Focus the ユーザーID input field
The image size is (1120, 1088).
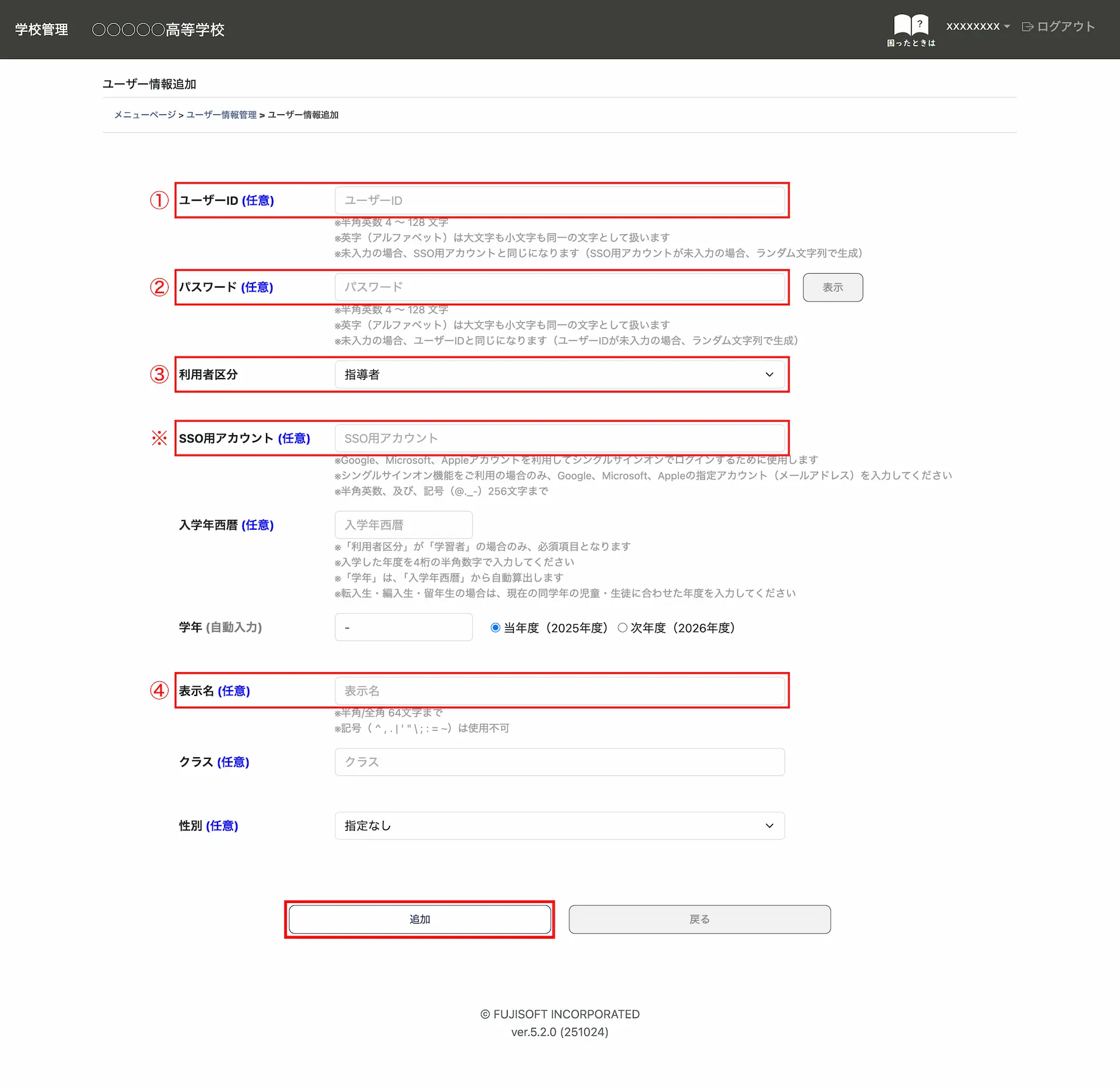point(559,201)
